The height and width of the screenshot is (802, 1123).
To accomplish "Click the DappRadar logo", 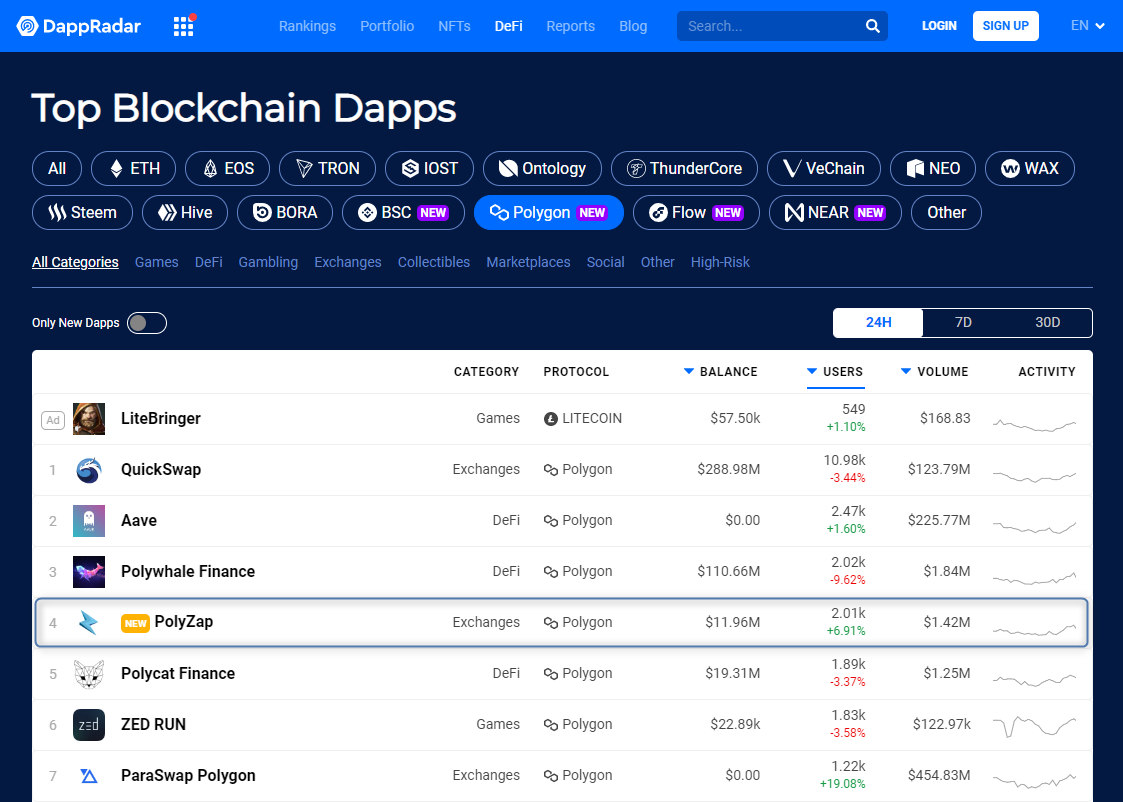I will tap(79, 26).
